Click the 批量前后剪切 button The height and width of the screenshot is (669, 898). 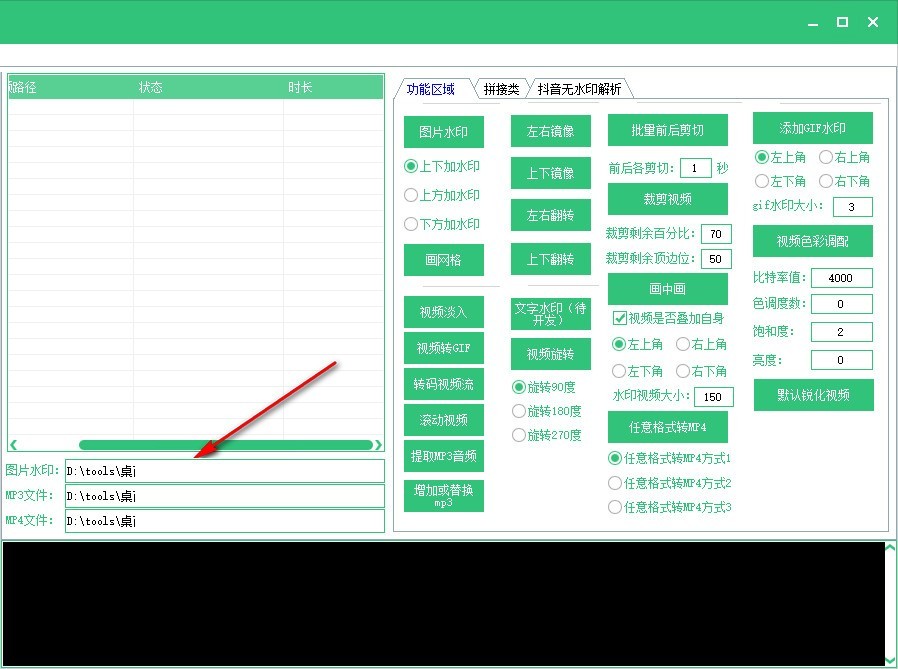(x=668, y=130)
